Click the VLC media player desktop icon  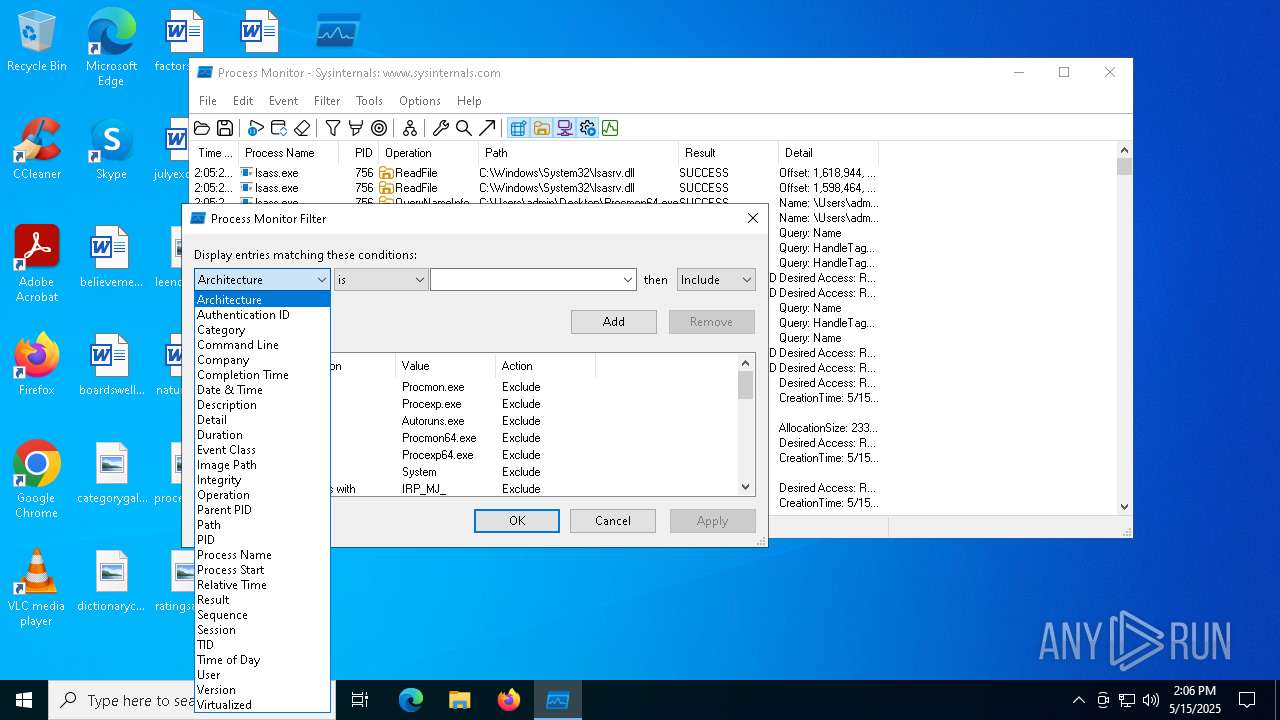pos(37,588)
